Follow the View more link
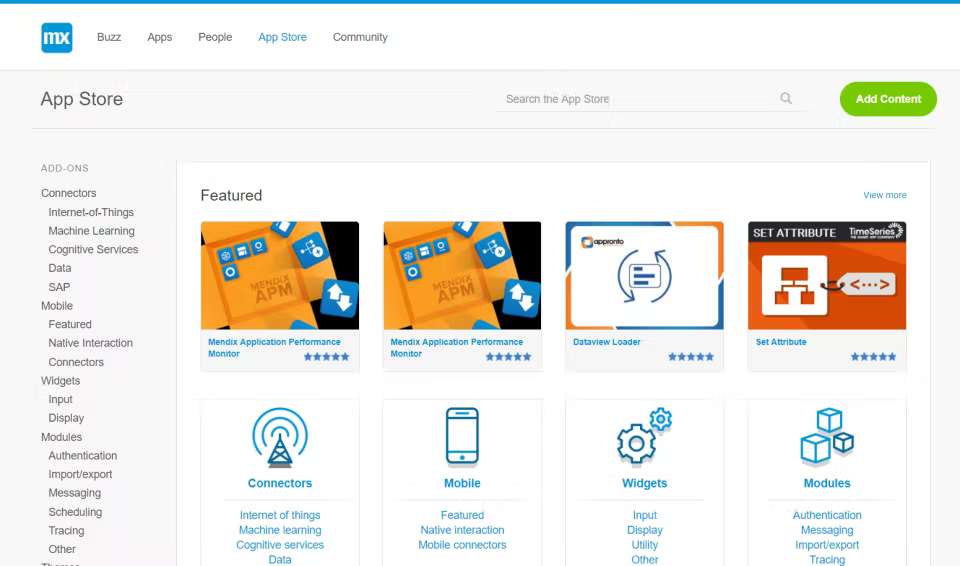Image resolution: width=960 pixels, height=566 pixels. coord(885,195)
